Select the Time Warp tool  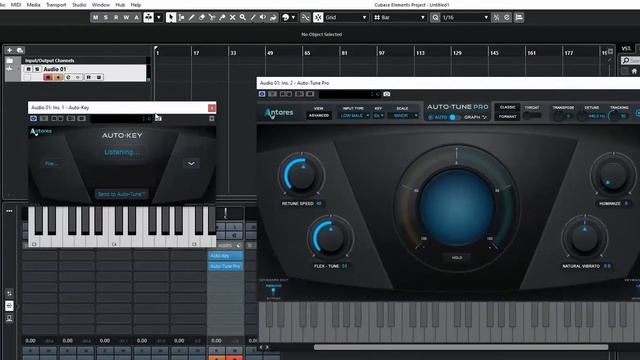tap(273, 18)
